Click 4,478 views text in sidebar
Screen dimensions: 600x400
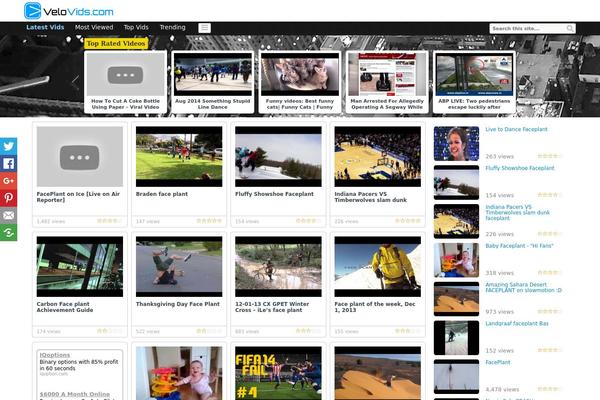(x=502, y=389)
